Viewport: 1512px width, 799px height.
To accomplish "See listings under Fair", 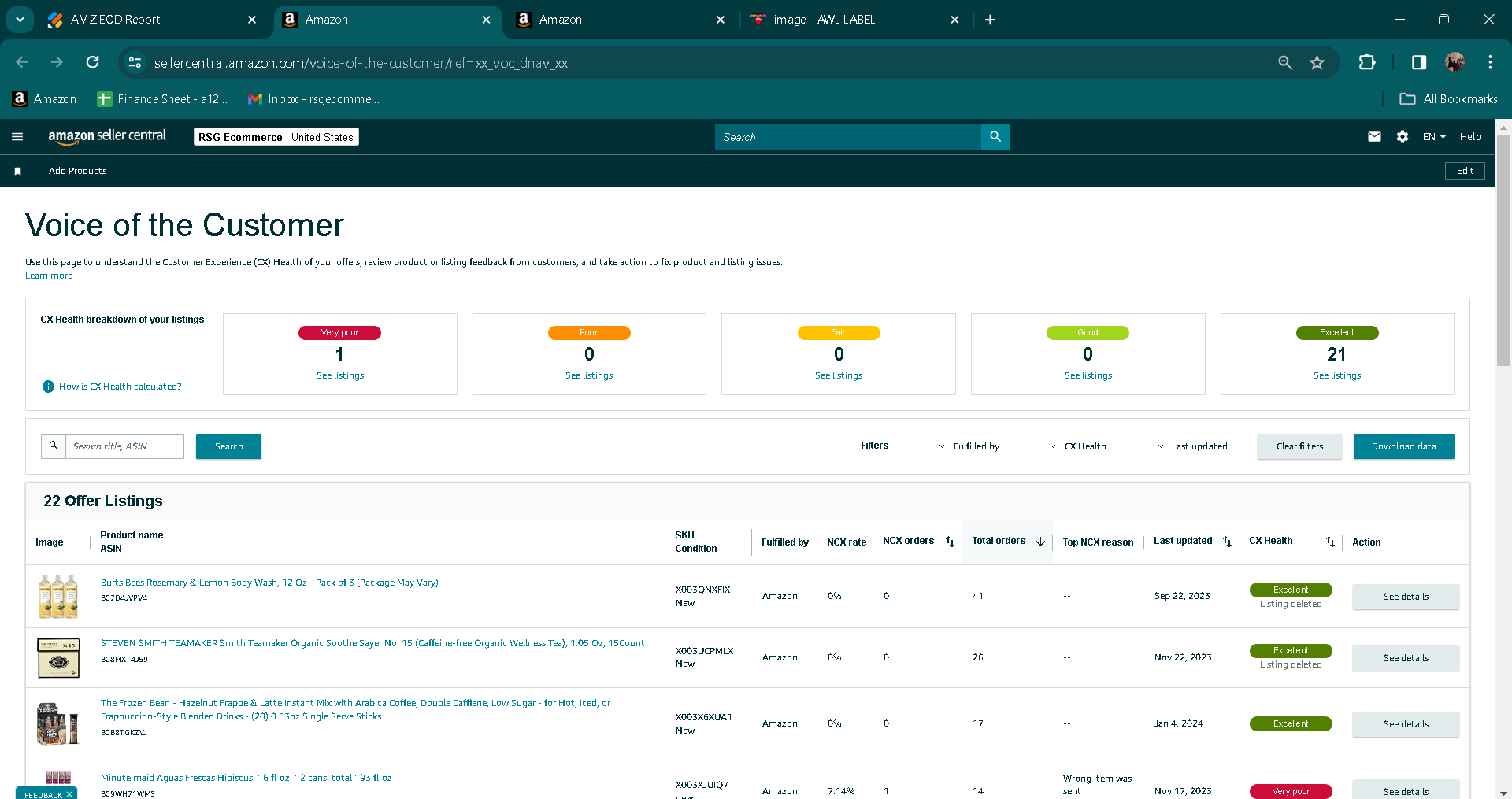I will pos(839,375).
